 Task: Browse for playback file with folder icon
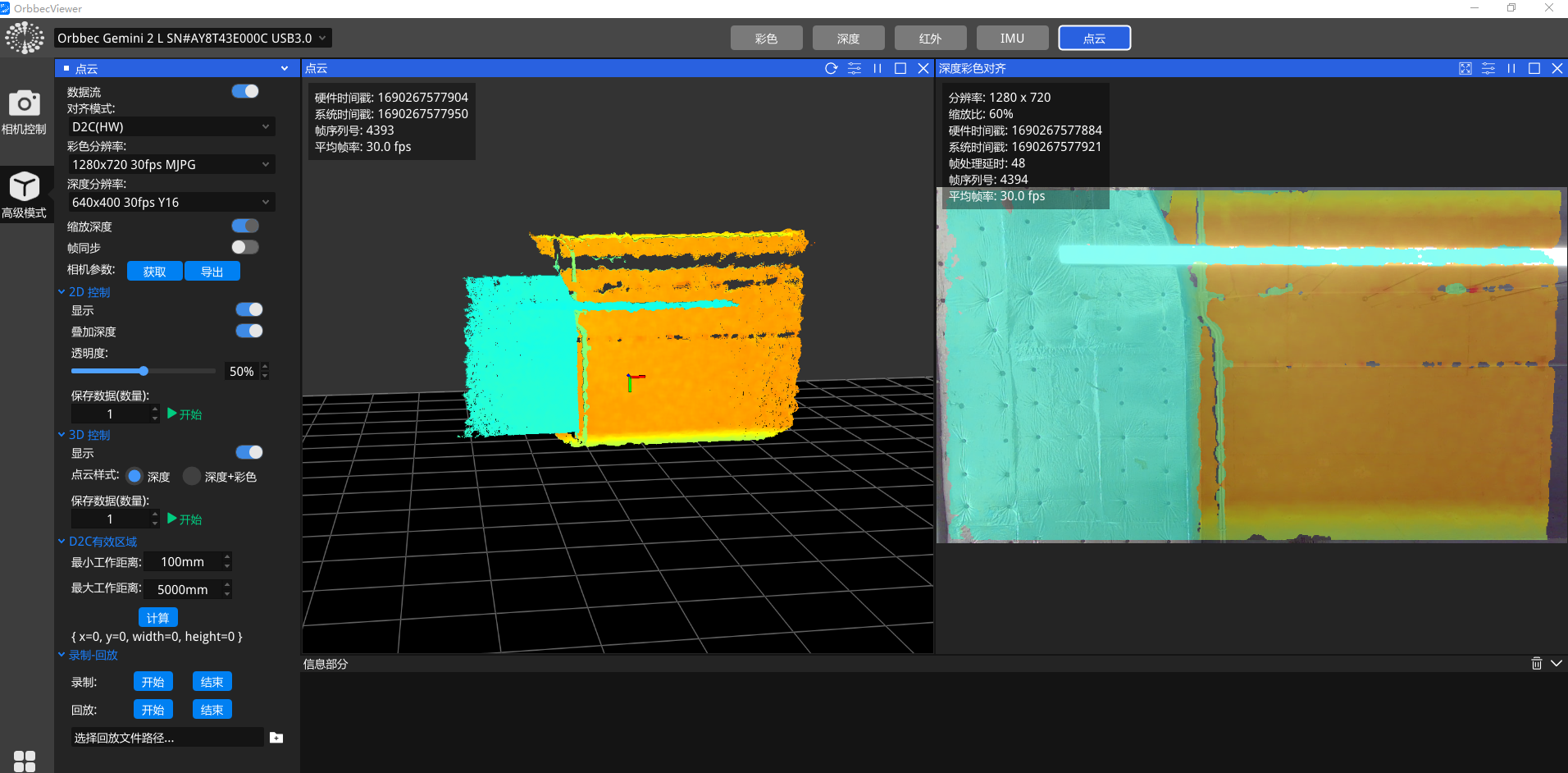[276, 738]
